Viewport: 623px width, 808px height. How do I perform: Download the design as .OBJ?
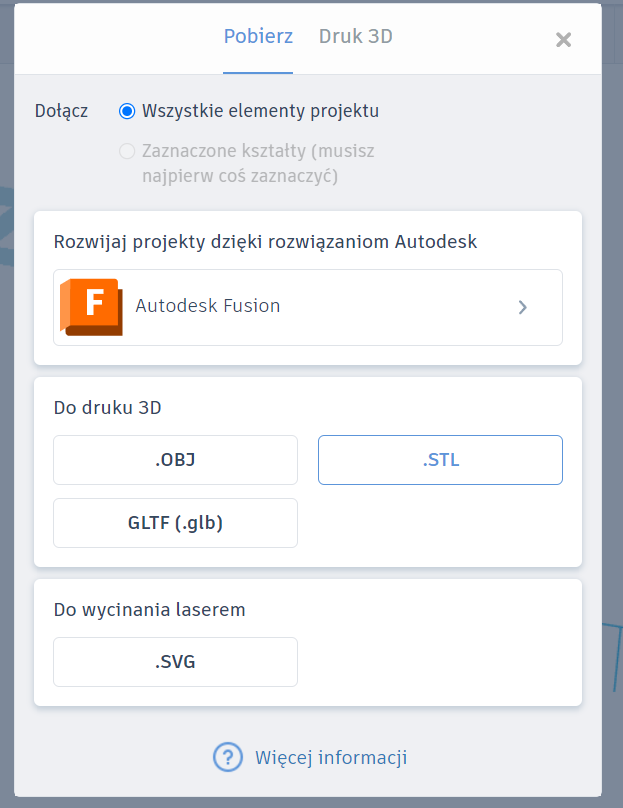[x=175, y=460]
